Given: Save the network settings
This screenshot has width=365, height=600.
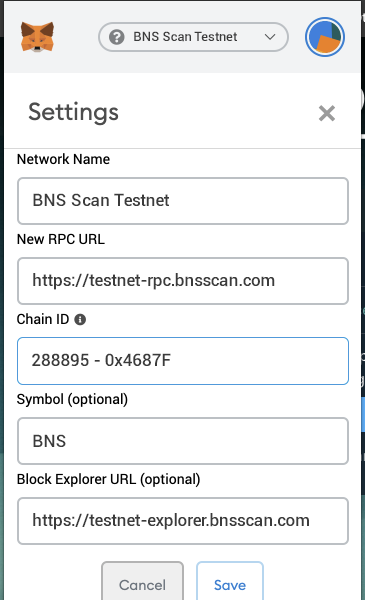Looking at the screenshot, I should 230,581.
